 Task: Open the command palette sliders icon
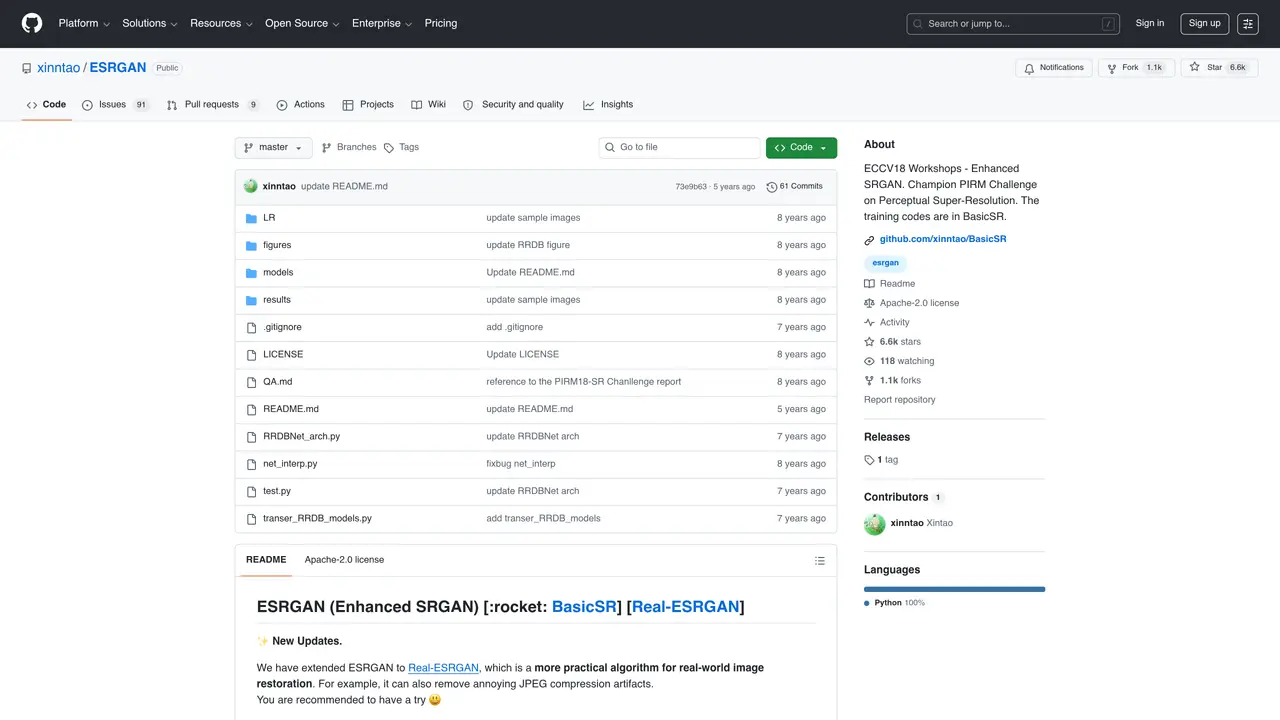tap(1247, 23)
